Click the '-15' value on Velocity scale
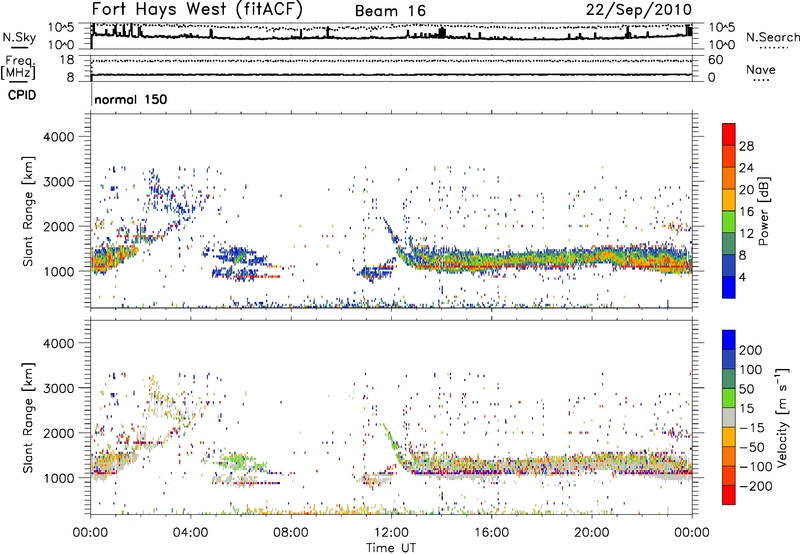This screenshot has height=554, width=800. point(751,428)
